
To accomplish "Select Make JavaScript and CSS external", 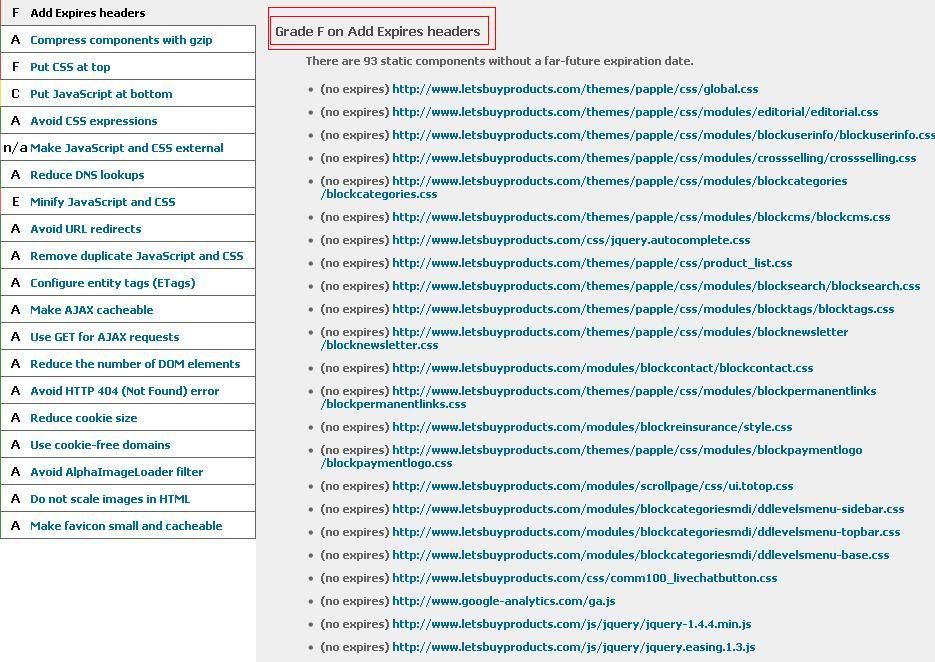I will click(x=126, y=148).
